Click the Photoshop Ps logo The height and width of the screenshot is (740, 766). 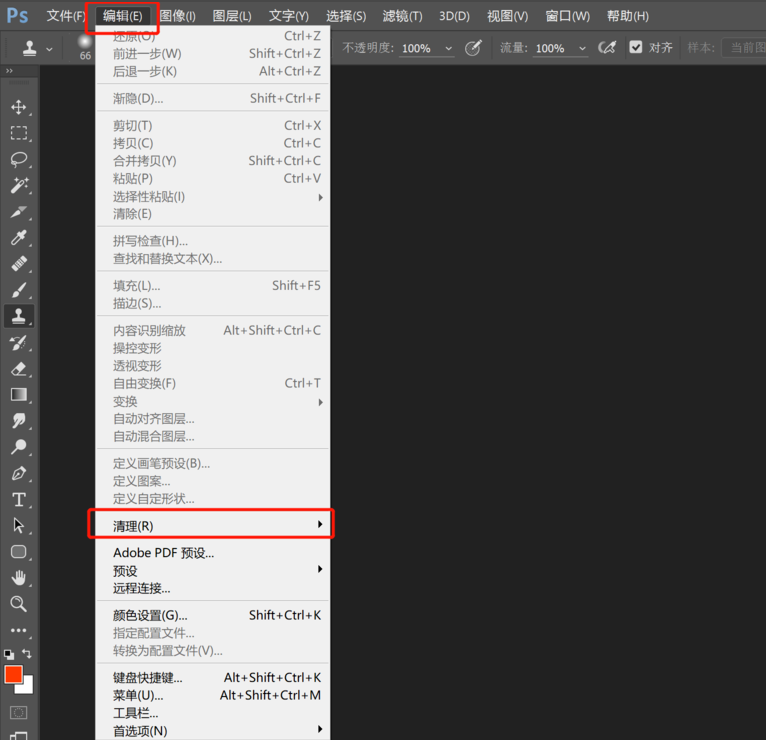(18, 16)
